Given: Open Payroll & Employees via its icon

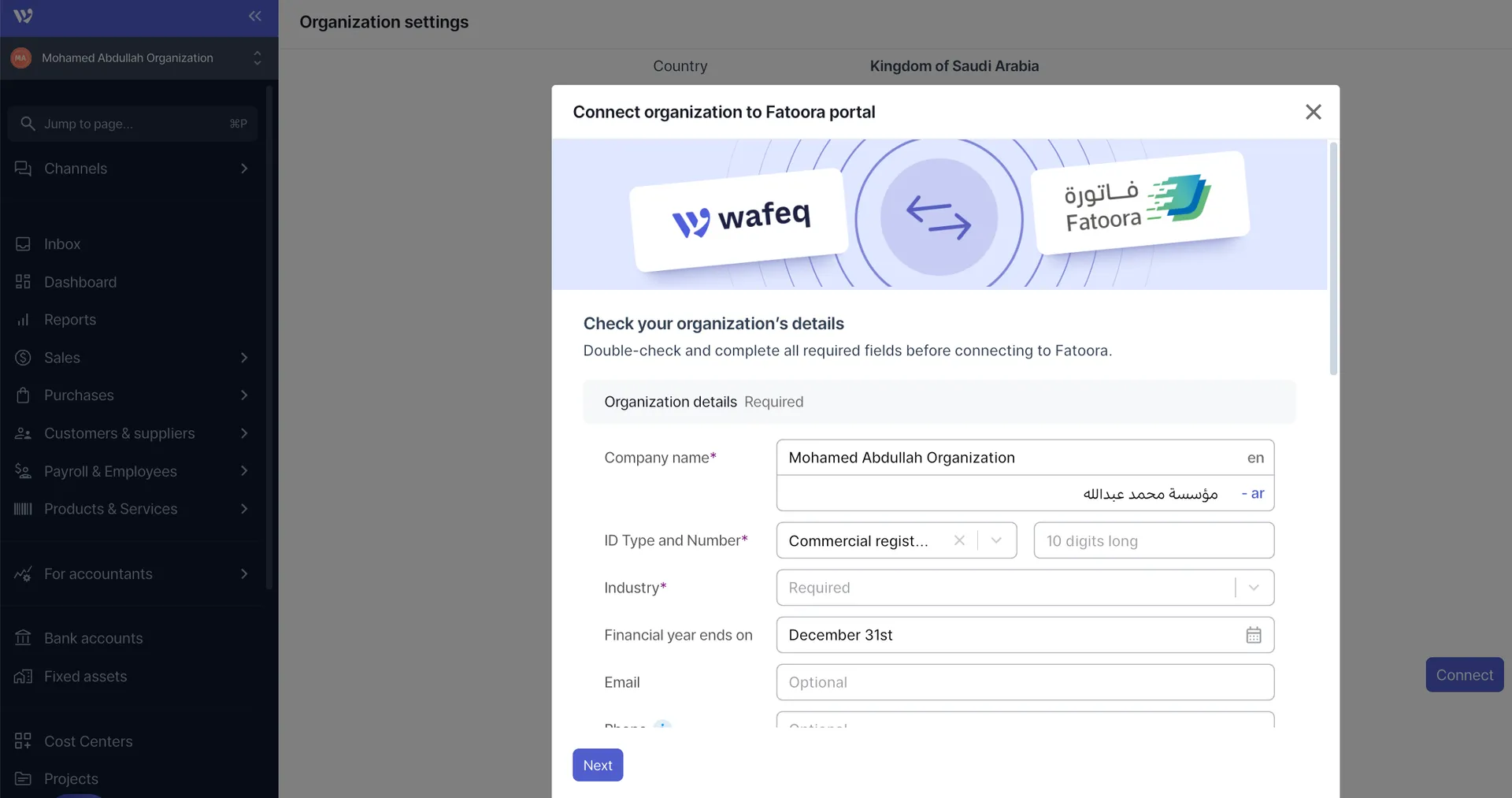Looking at the screenshot, I should pyautogui.click(x=23, y=470).
